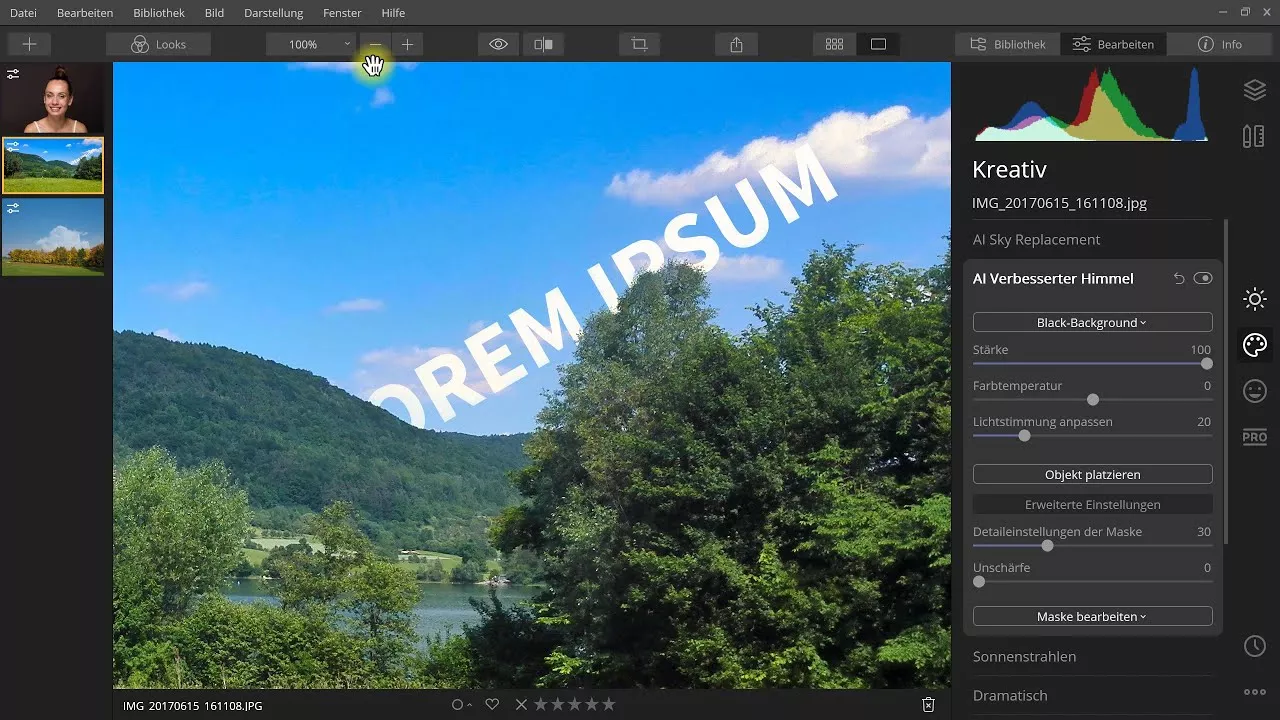Click the before/after compare icon
The height and width of the screenshot is (720, 1280).
(x=543, y=43)
